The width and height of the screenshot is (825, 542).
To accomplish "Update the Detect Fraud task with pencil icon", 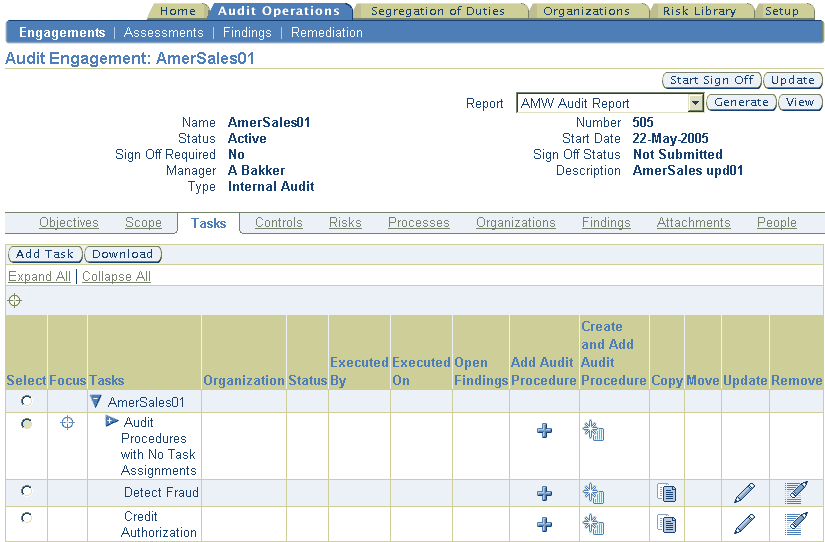I will coord(744,493).
